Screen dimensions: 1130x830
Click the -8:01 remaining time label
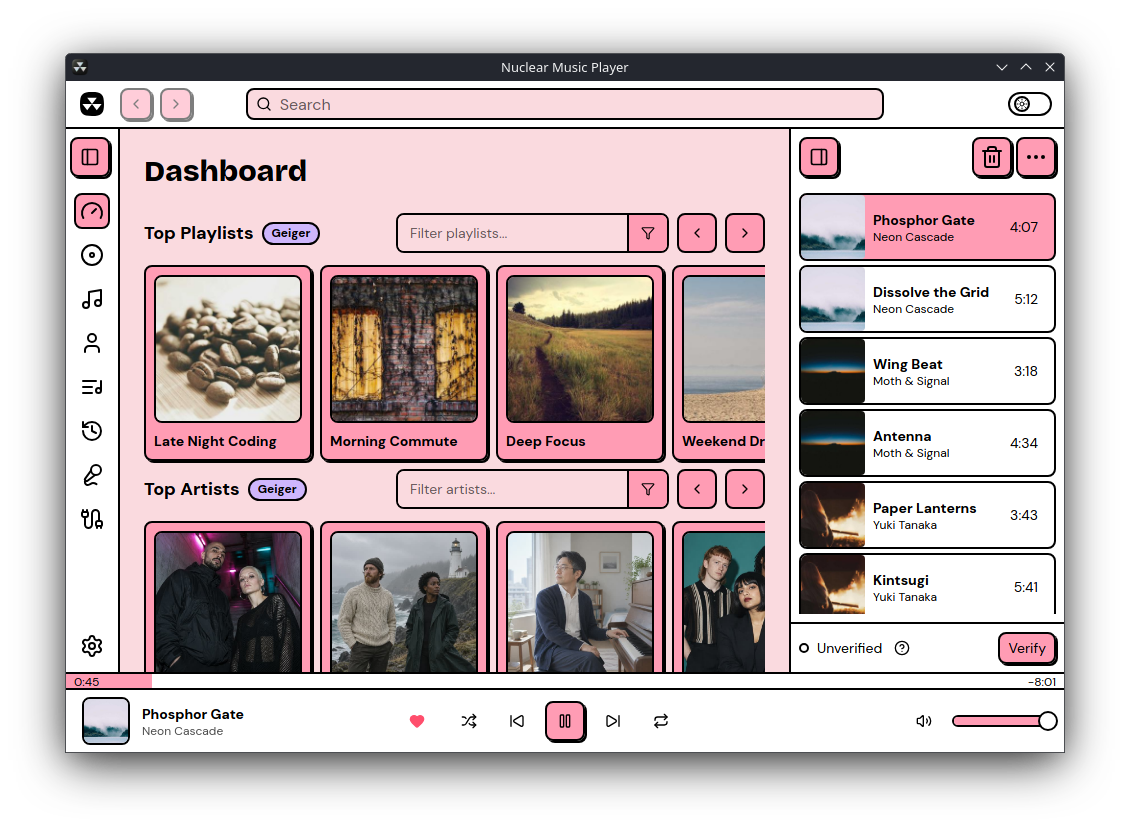[x=1042, y=682]
